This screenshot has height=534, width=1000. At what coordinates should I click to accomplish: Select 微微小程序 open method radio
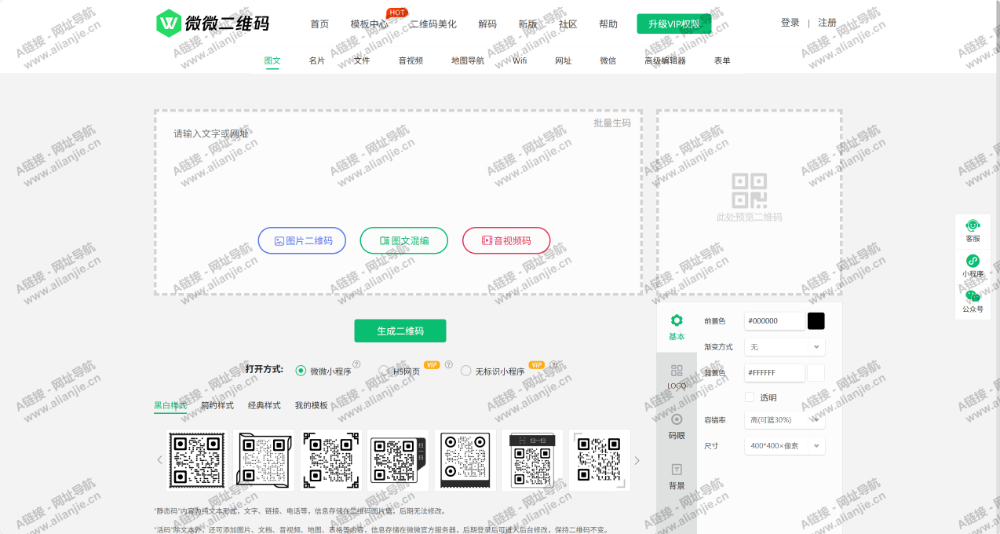[x=300, y=370]
